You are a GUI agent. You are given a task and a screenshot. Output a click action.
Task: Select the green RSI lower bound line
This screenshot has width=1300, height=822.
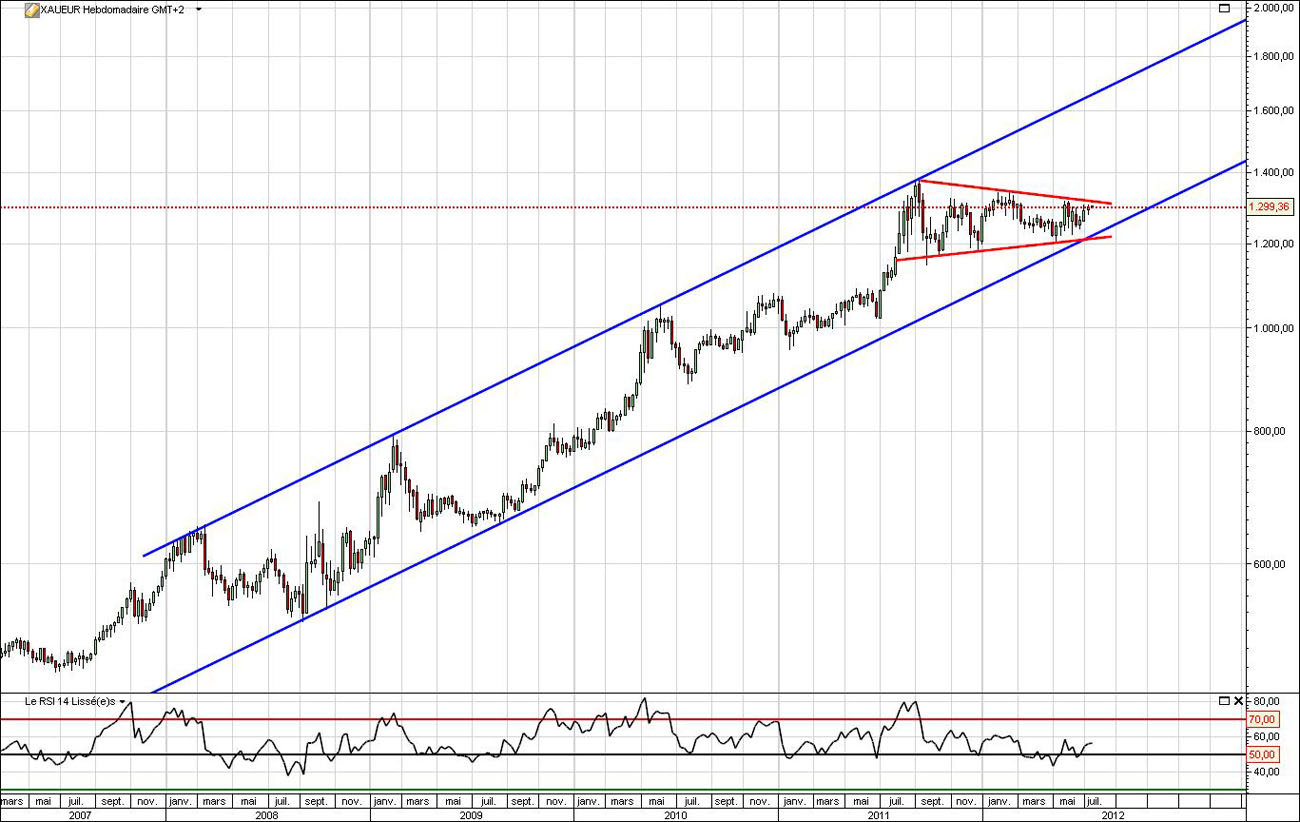coord(600,790)
